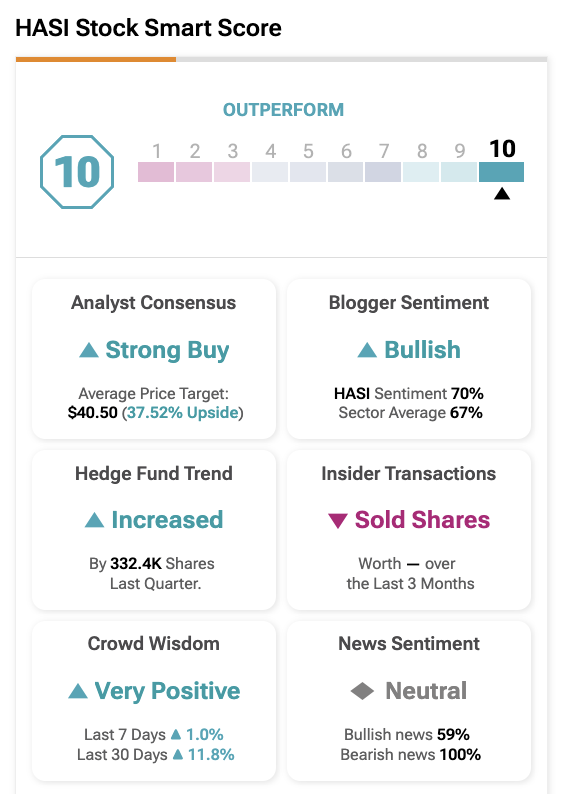
Task: Click the Strong Buy consensus label
Action: [x=167, y=350]
